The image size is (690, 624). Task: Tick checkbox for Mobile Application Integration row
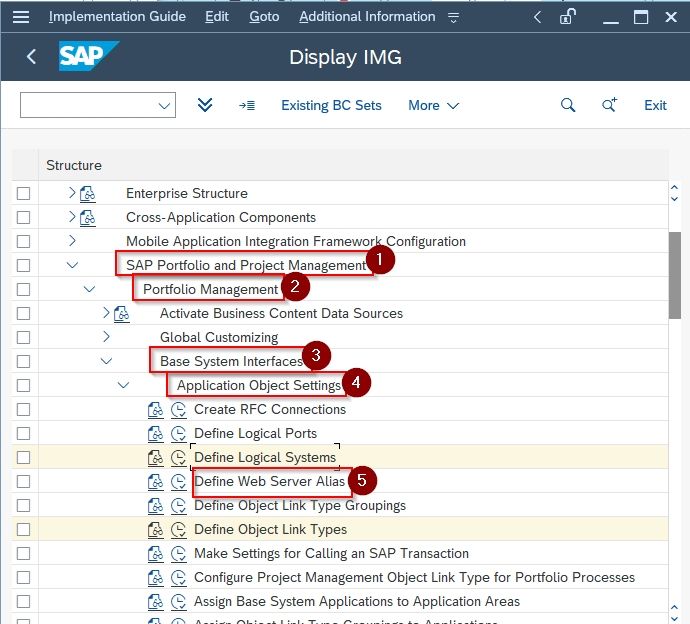click(23, 241)
